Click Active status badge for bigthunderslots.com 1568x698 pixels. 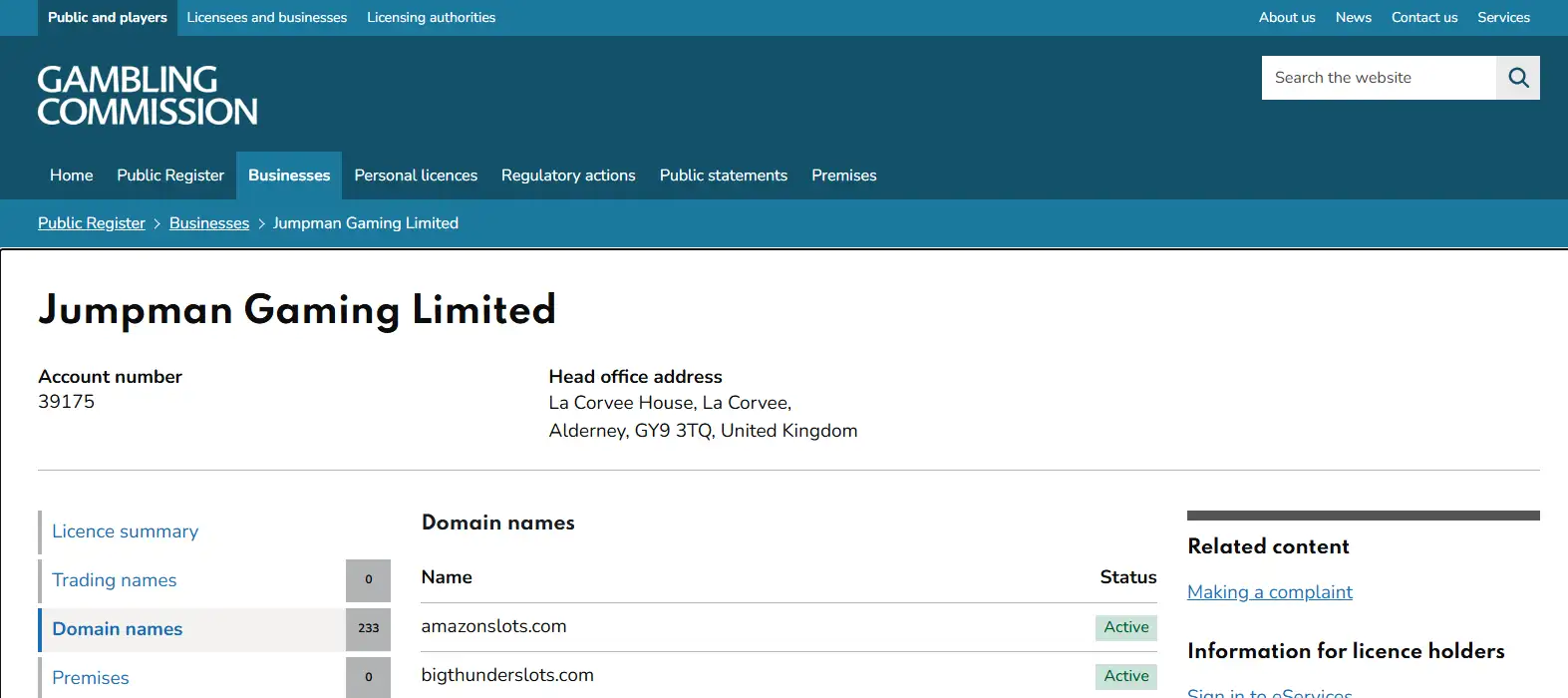(x=1126, y=676)
